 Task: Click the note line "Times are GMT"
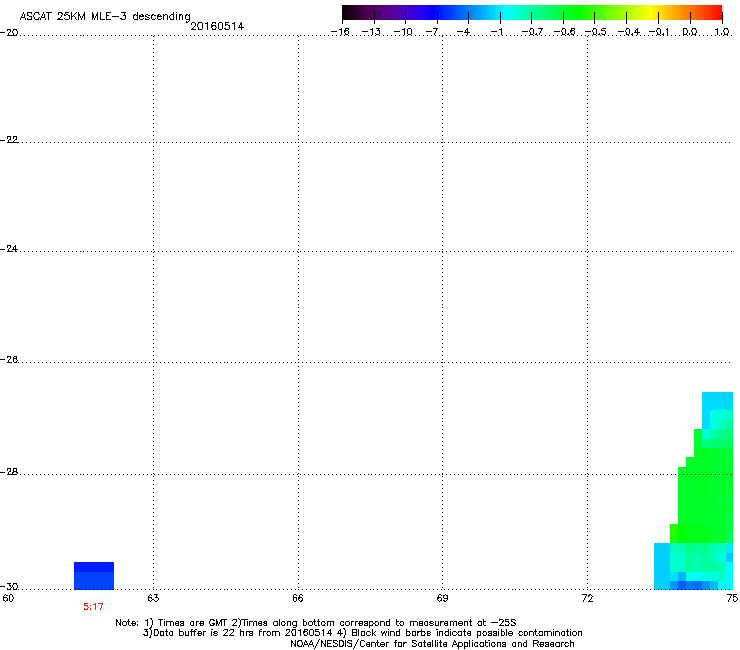316,623
